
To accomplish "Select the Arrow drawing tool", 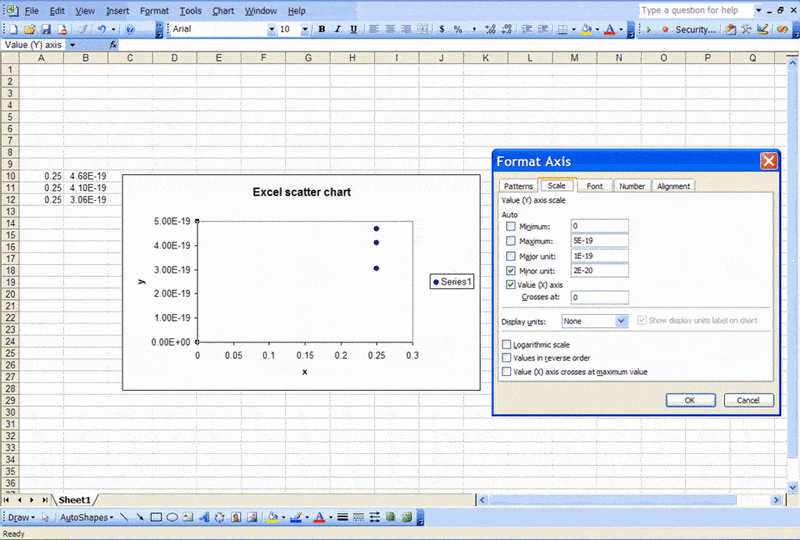I will [140, 518].
